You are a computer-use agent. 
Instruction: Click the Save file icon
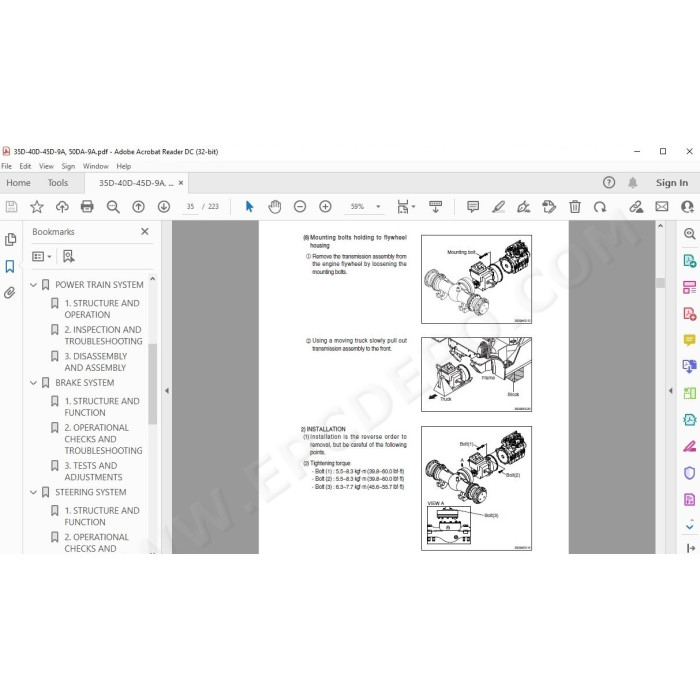[11, 207]
